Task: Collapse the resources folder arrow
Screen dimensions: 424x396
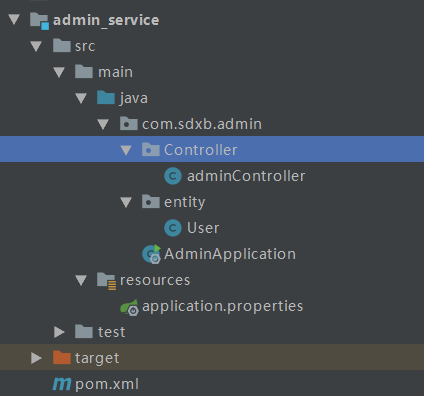Action: coord(81,280)
